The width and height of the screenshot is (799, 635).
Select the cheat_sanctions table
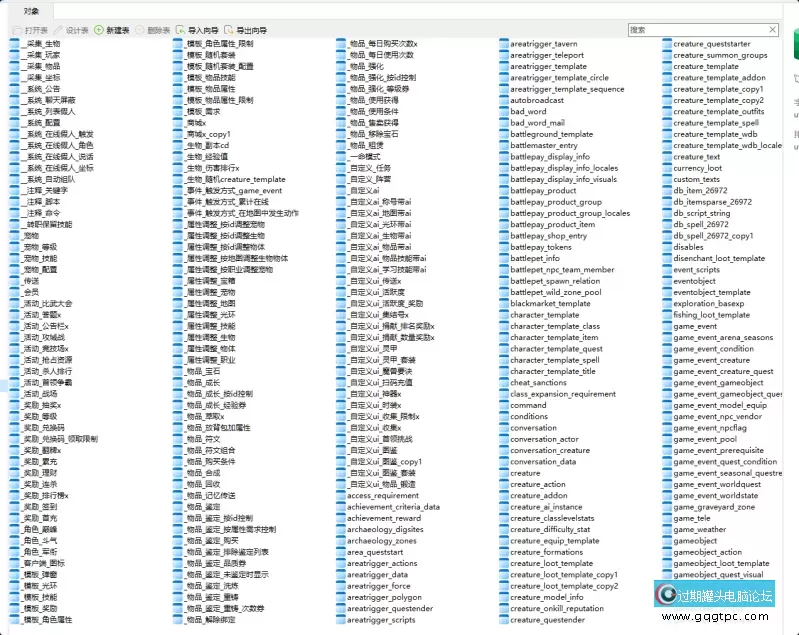click(538, 382)
